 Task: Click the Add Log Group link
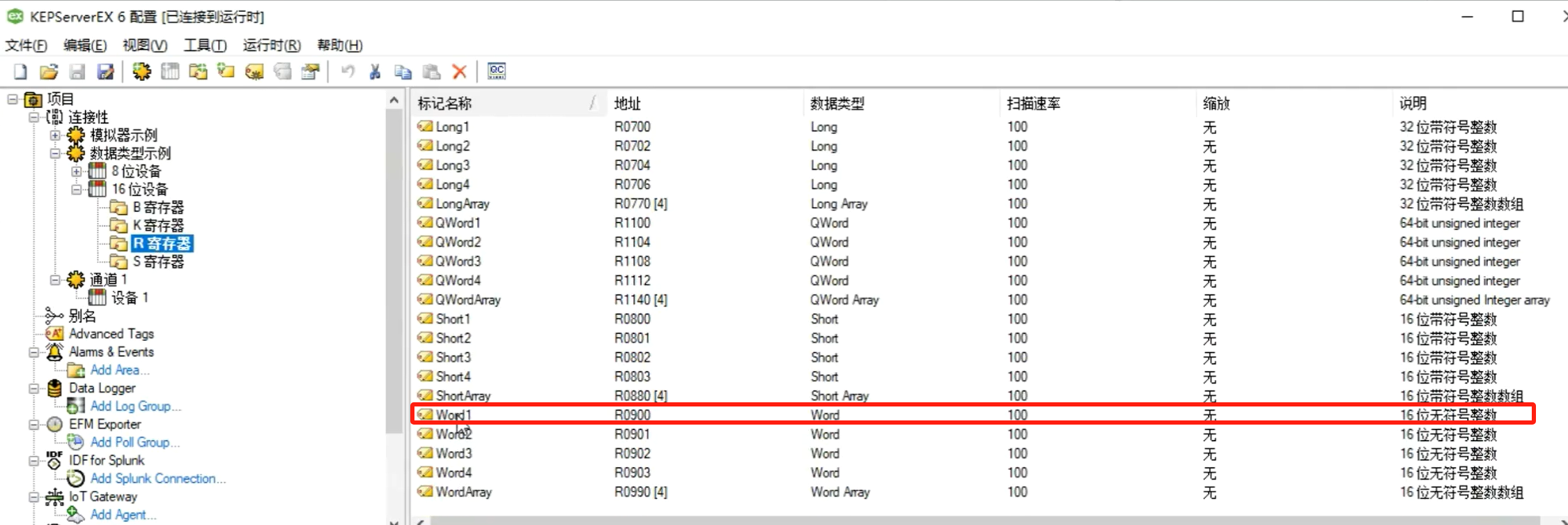pyautogui.click(x=134, y=406)
